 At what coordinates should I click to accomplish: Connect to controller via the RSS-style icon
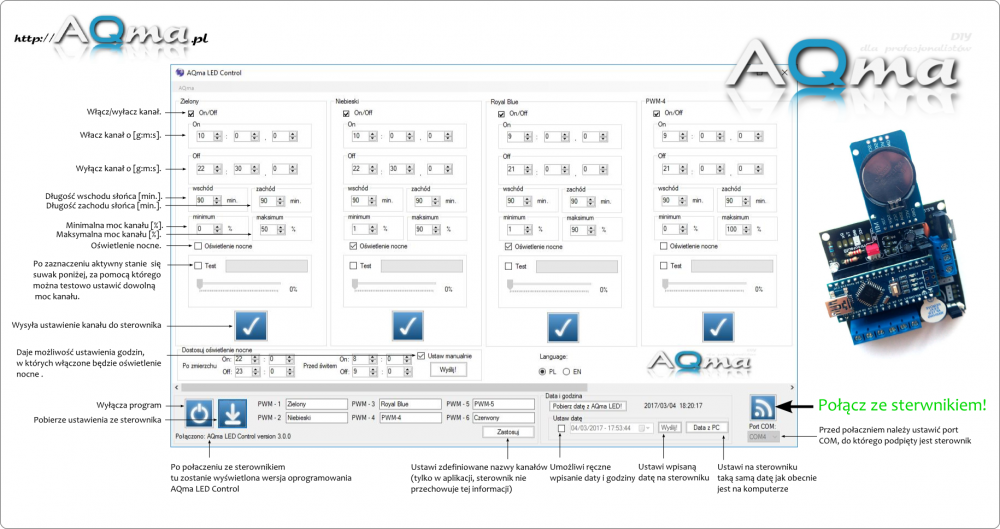pos(765,407)
